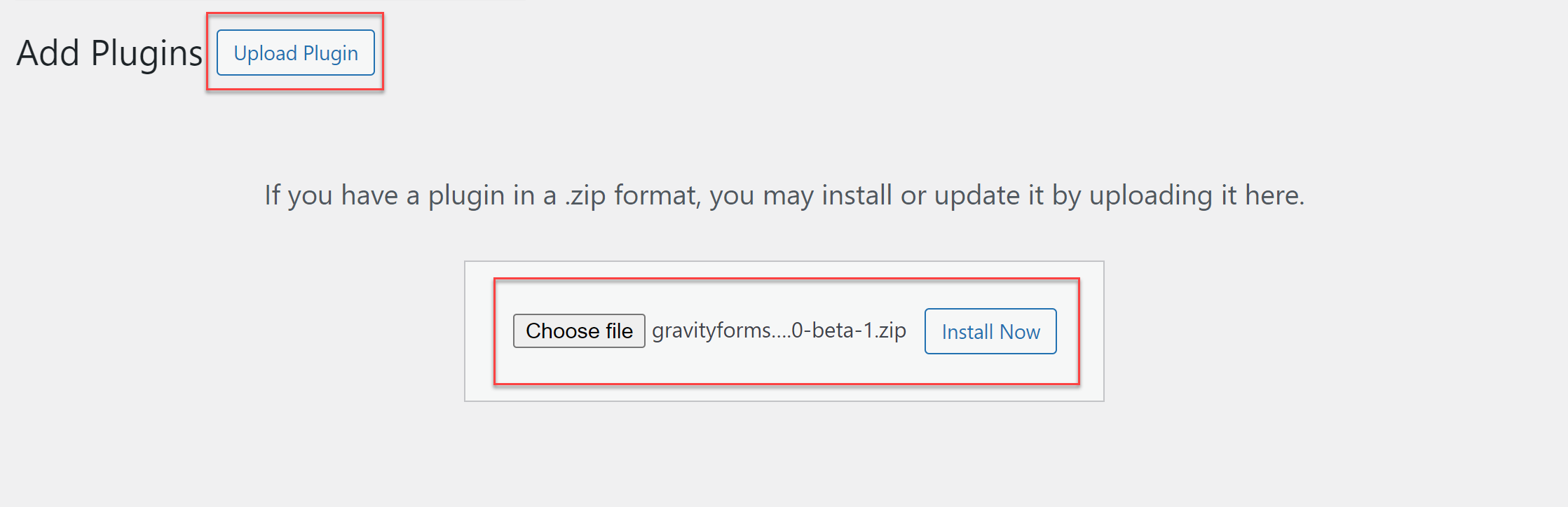Open the file picker via Choose file

pyautogui.click(x=579, y=331)
